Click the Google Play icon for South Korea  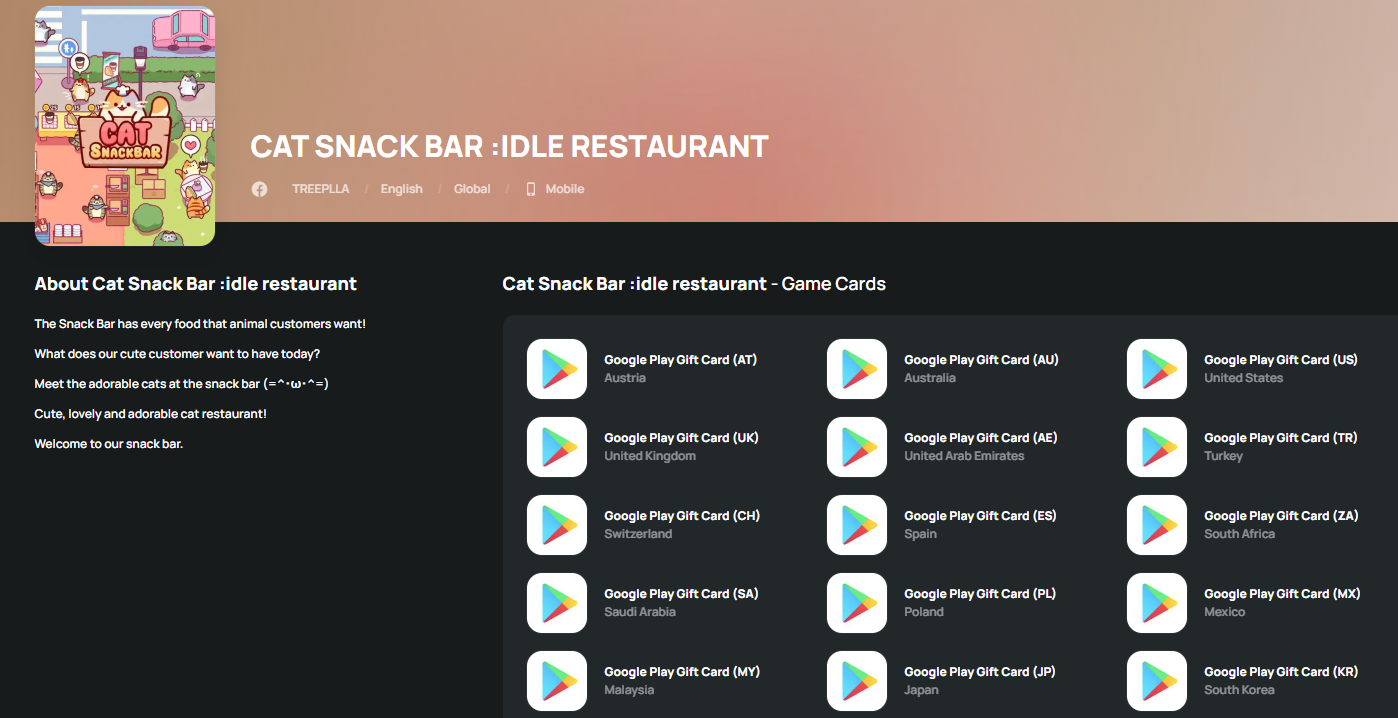point(1157,681)
